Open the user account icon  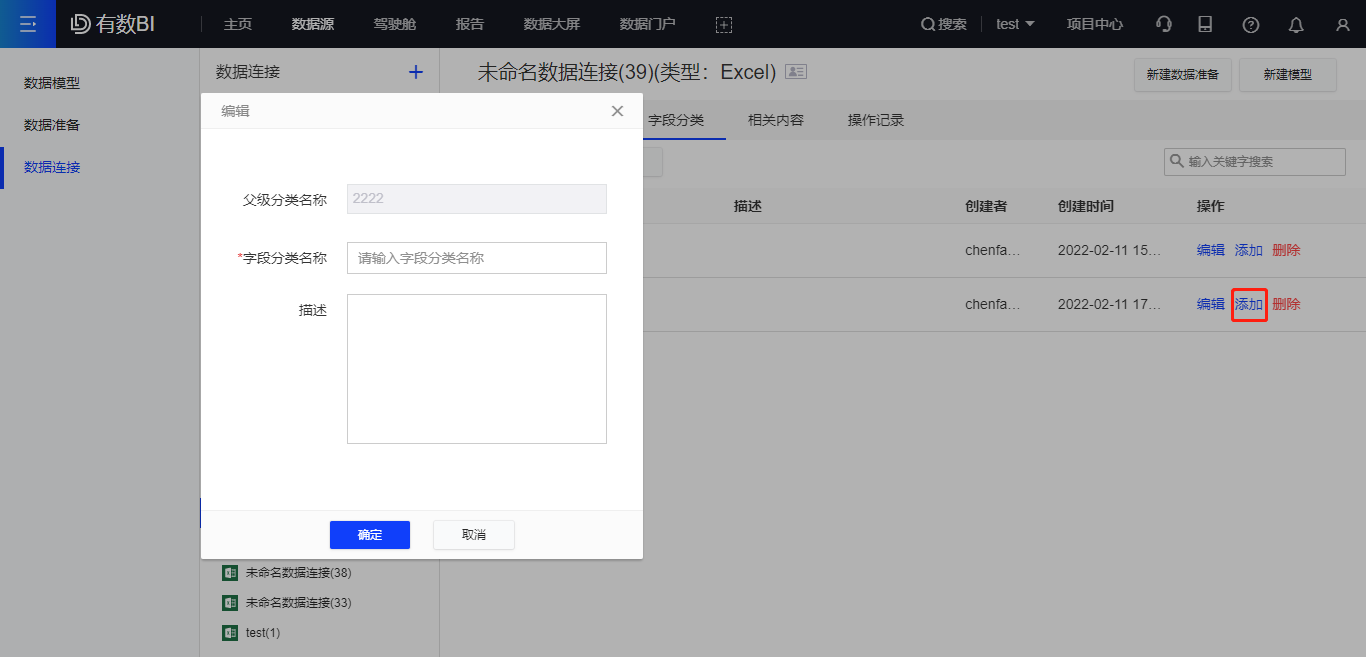click(x=1342, y=23)
